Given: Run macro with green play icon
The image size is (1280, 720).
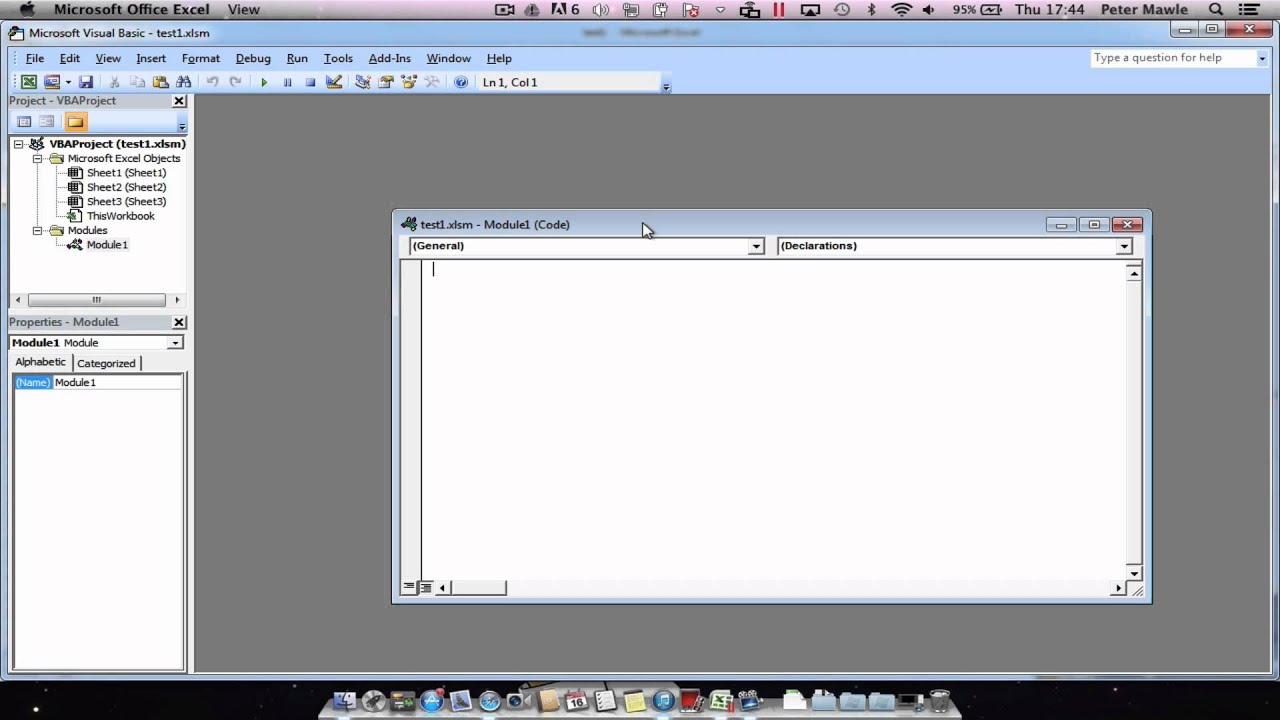Looking at the screenshot, I should pyautogui.click(x=264, y=82).
